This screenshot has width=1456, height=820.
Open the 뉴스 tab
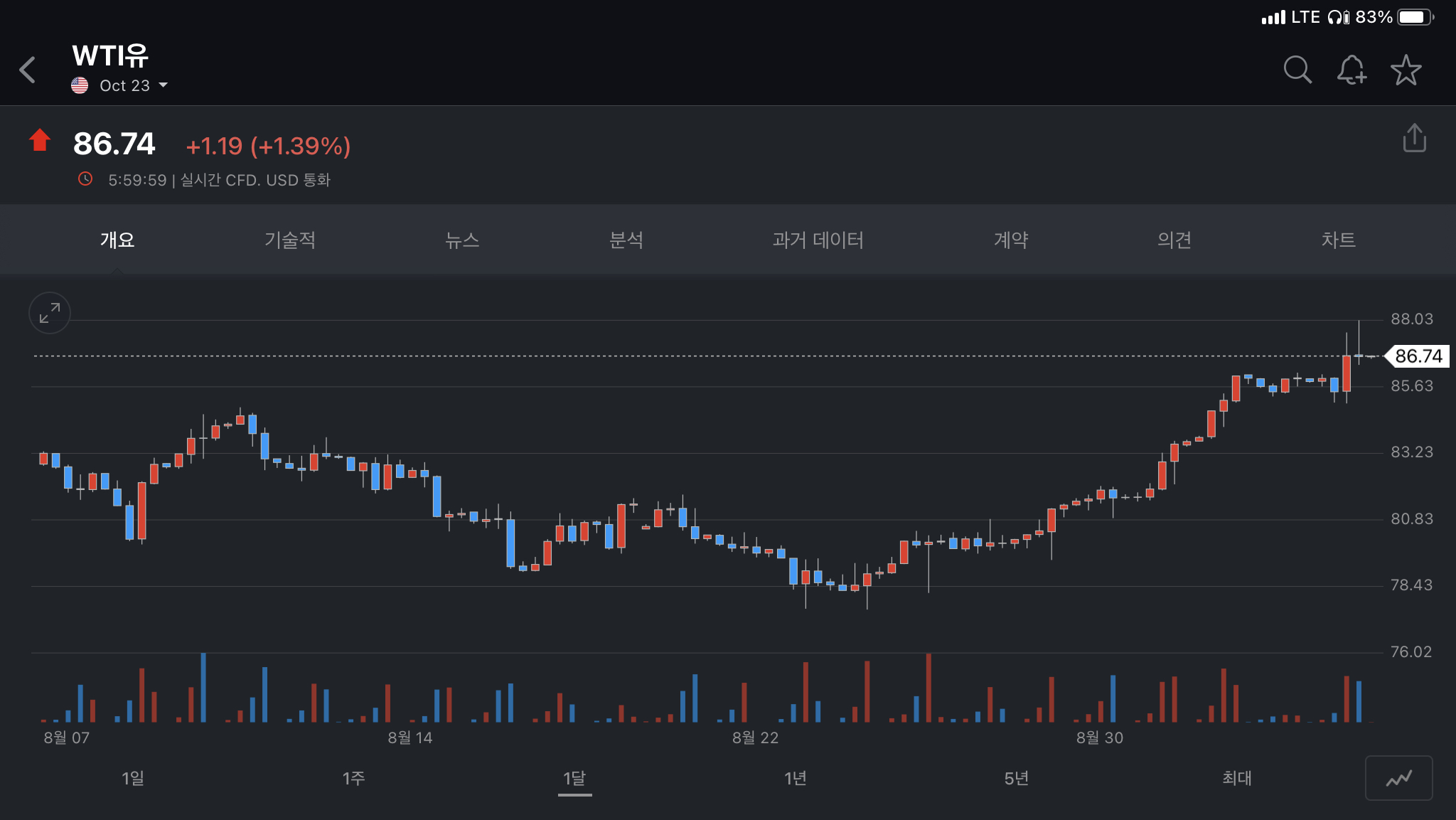click(x=462, y=240)
